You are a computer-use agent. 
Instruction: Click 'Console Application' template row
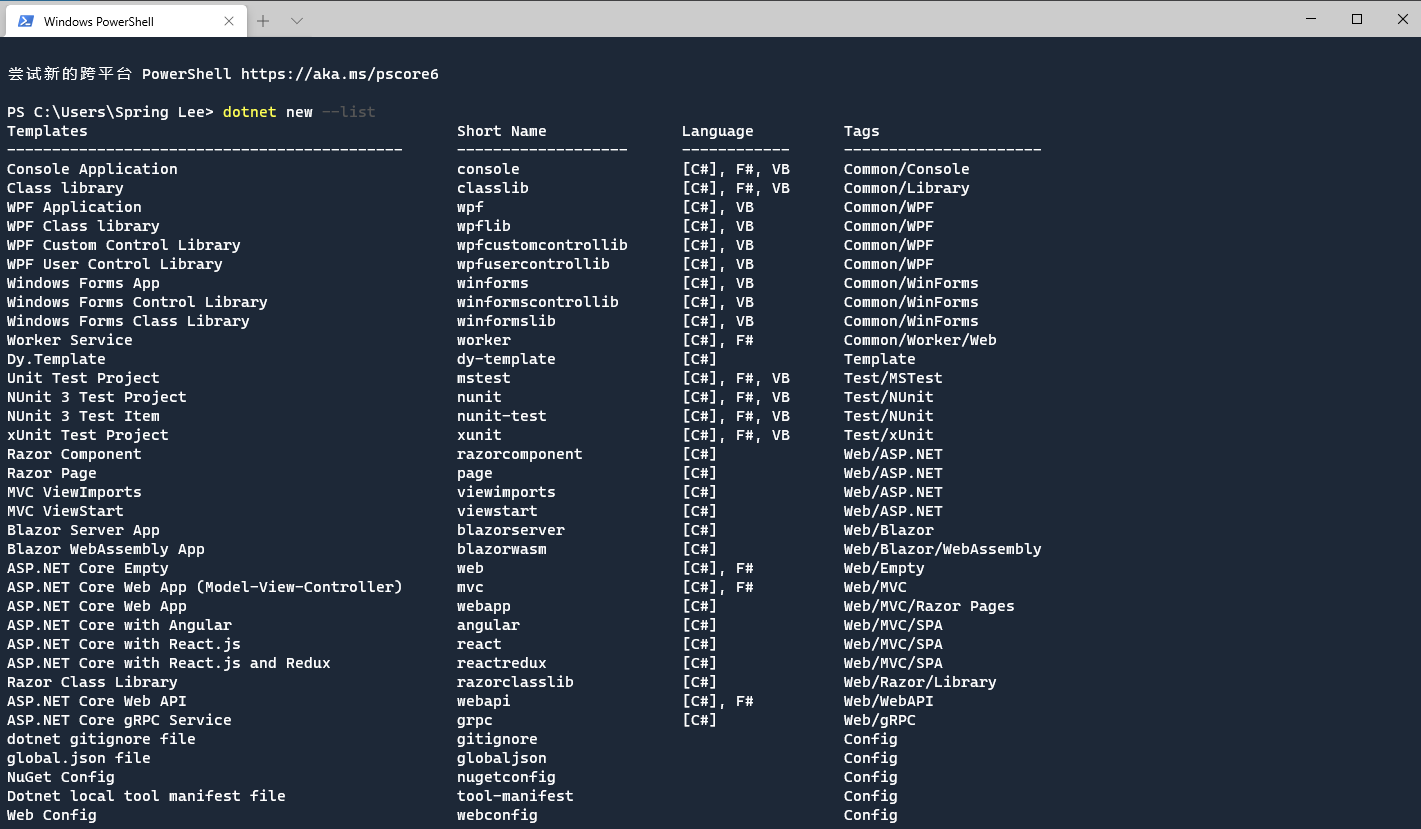(x=92, y=169)
